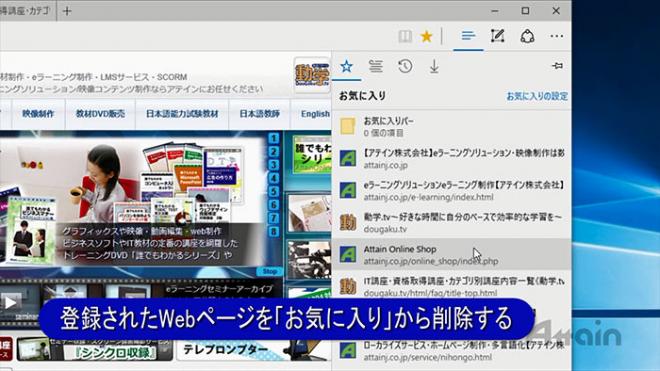
Task: Select slide number 2 in the banner
Action: pyautogui.click(x=274, y=152)
